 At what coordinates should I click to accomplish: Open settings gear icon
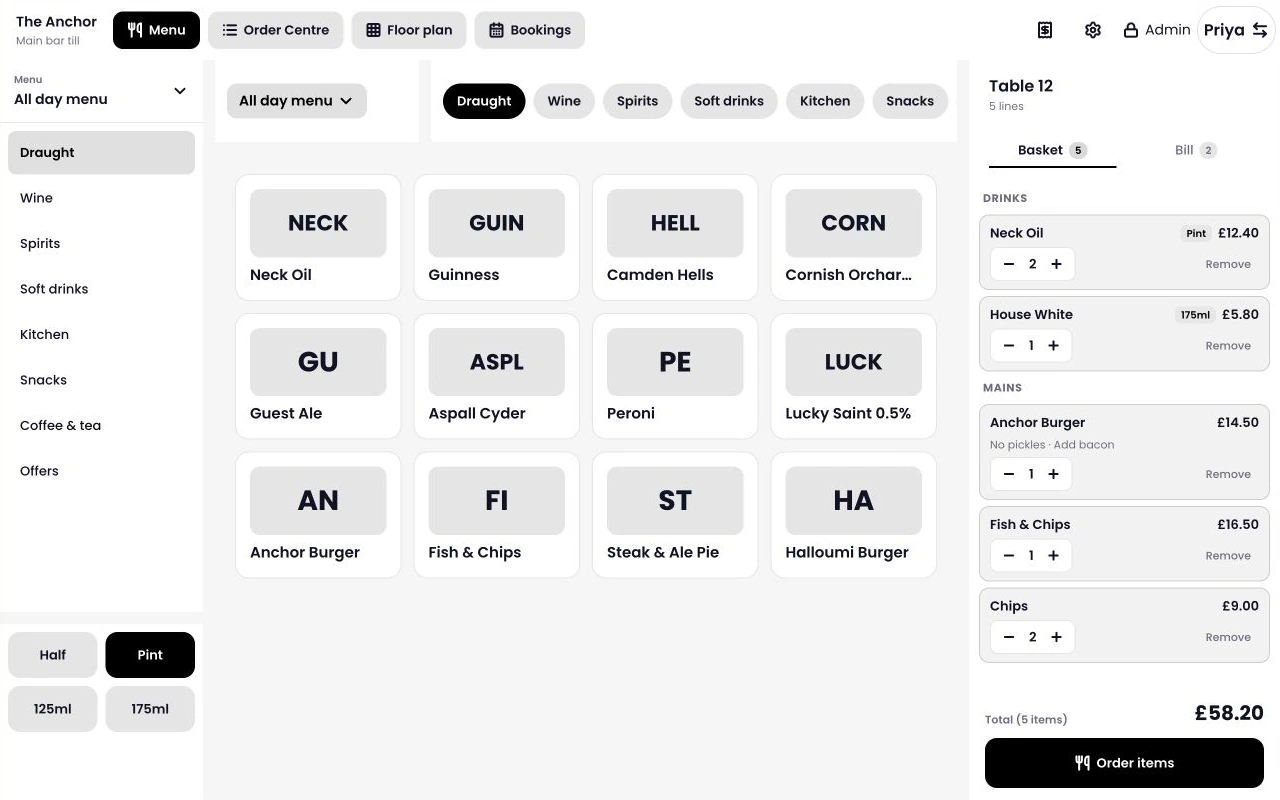[x=1093, y=30]
